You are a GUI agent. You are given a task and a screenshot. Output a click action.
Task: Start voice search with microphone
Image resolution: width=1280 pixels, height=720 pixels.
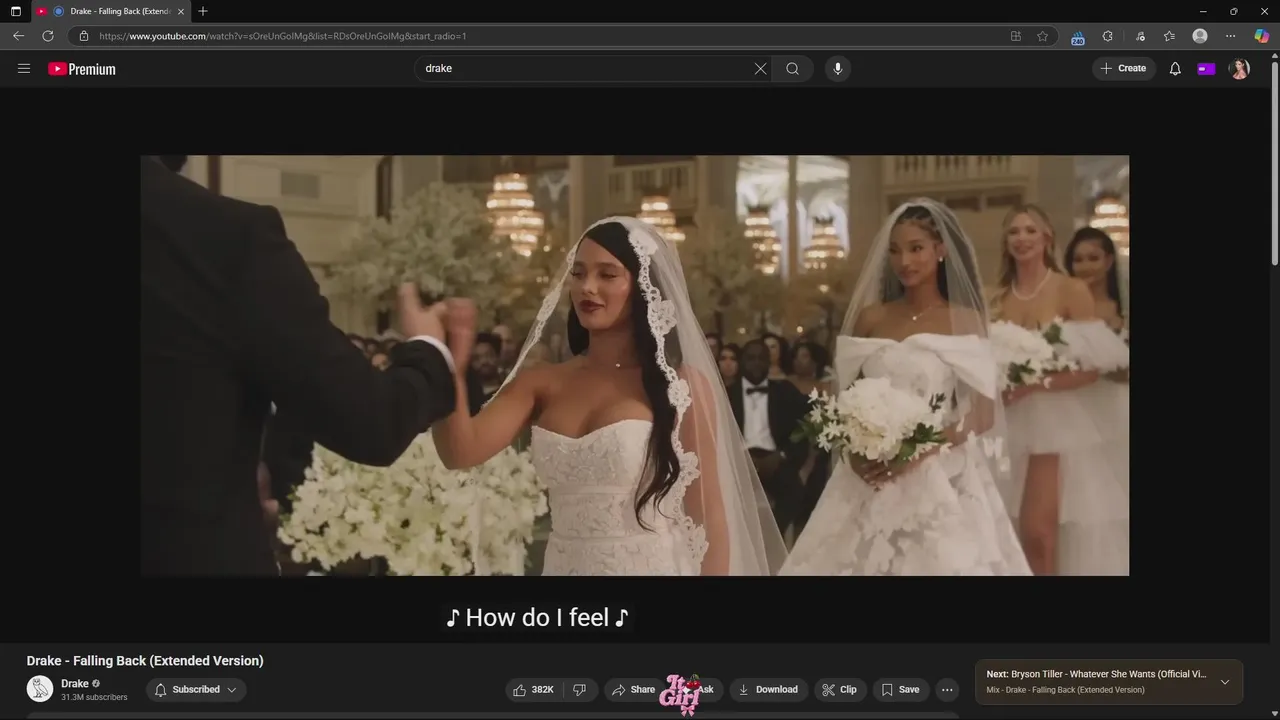[838, 69]
